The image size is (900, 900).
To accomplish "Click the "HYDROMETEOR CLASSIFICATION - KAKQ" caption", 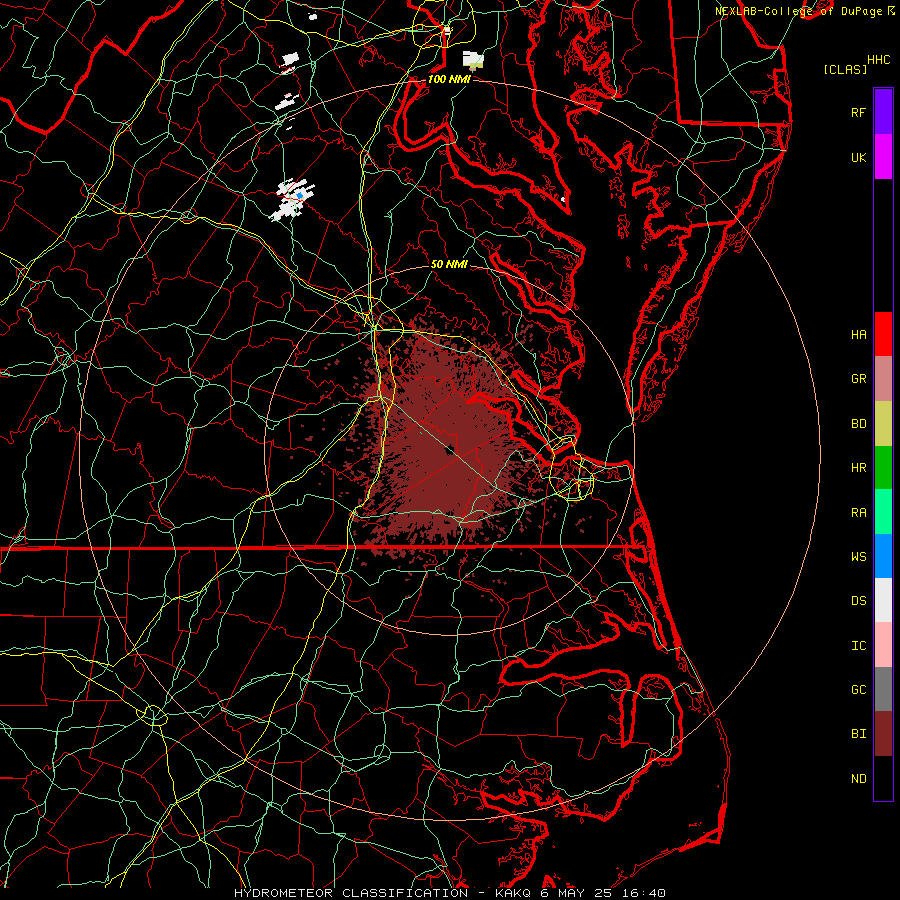I will [x=382, y=893].
